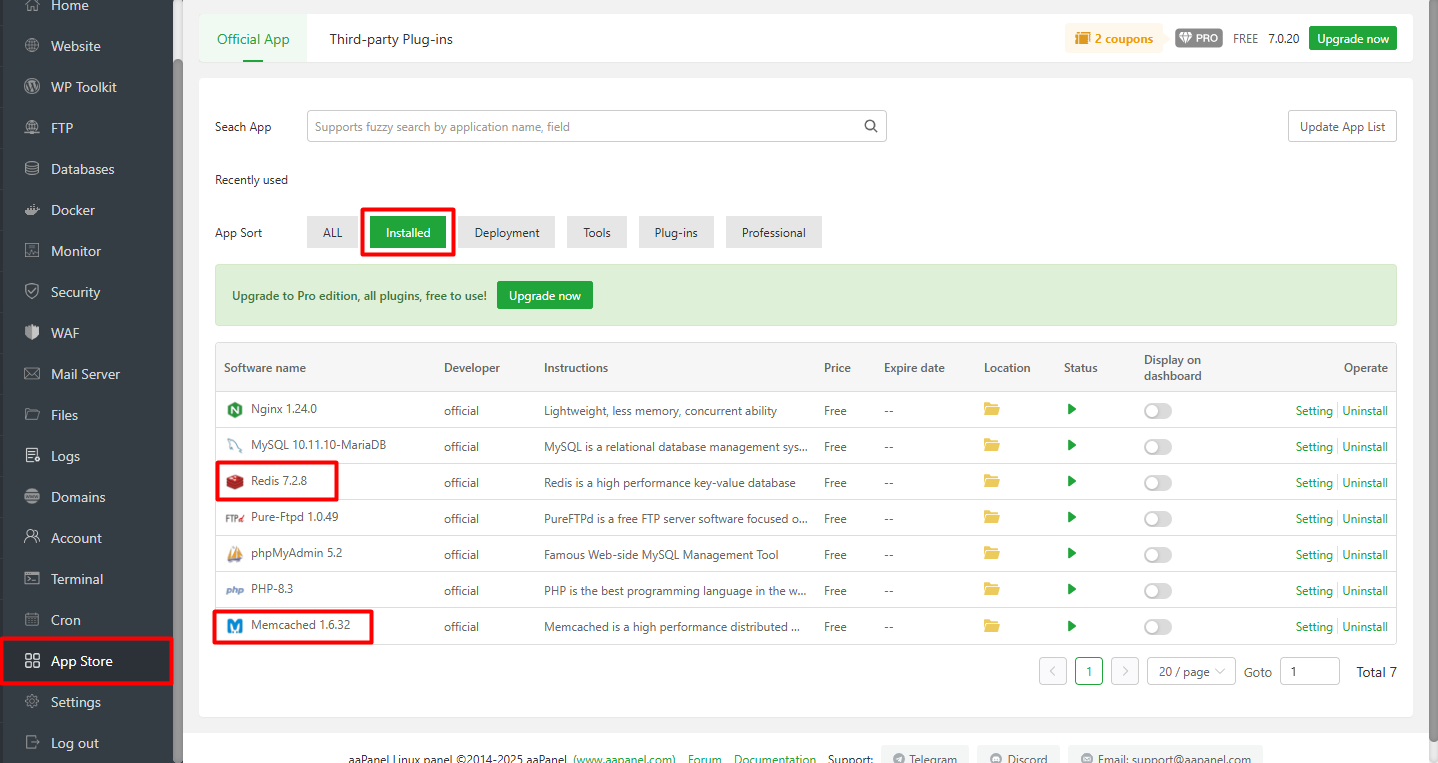This screenshot has width=1438, height=763.
Task: Open the 20 / page dropdown
Action: (1191, 672)
